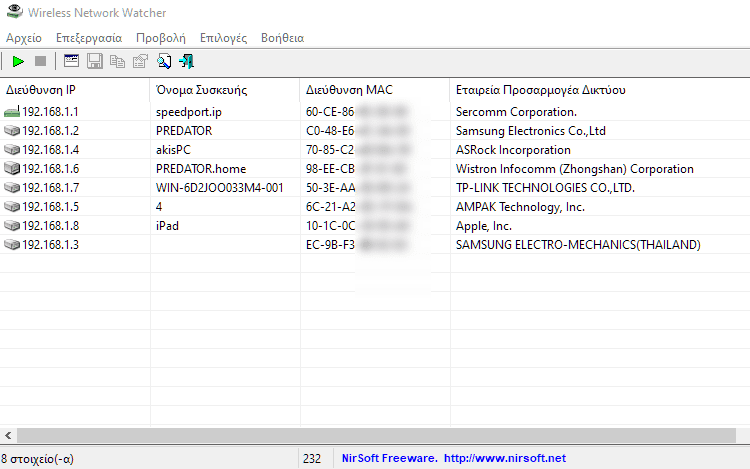Open the Επιλογές menu
750x469 pixels.
click(223, 38)
